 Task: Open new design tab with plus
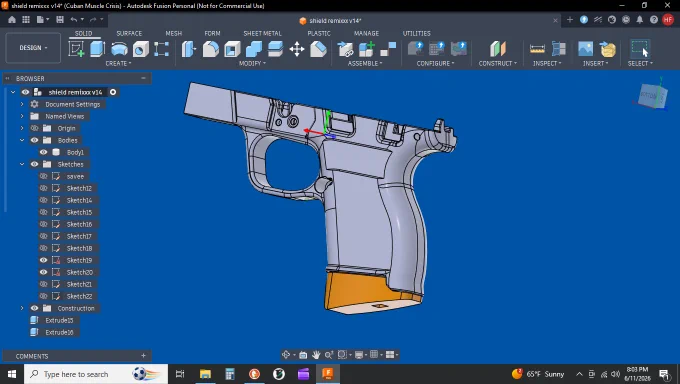[x=570, y=20]
